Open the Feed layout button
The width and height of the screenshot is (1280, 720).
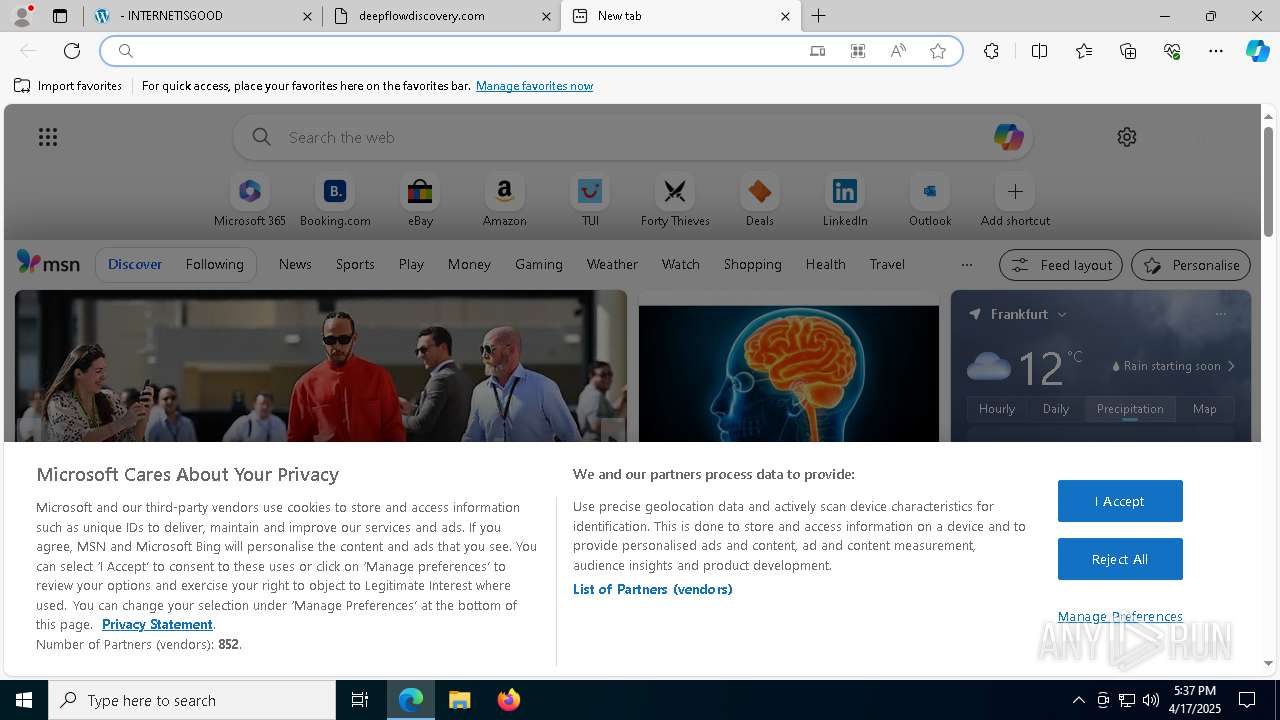[1061, 265]
